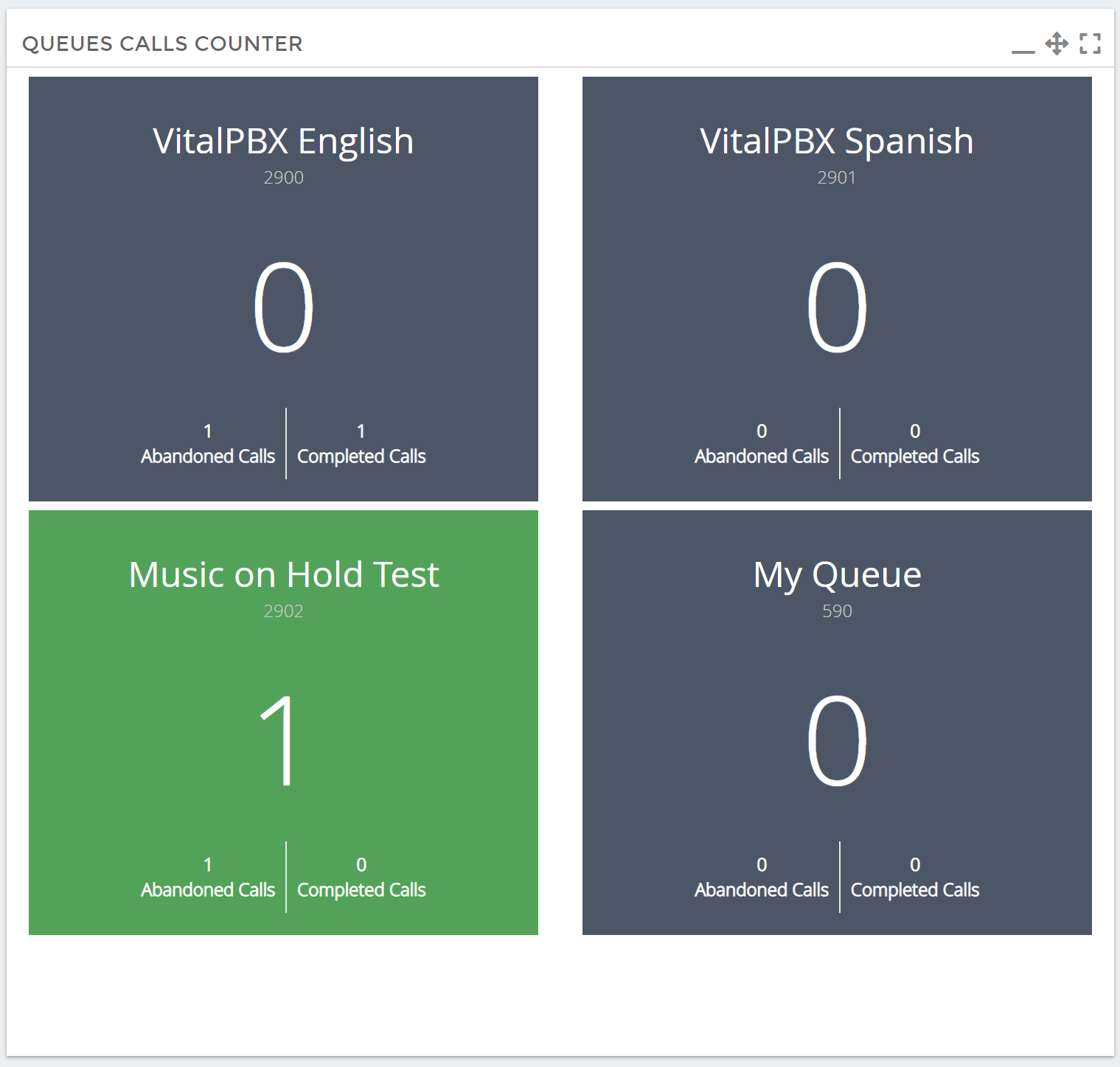Expand Queues Calls Counter to fullscreen

click(1090, 44)
